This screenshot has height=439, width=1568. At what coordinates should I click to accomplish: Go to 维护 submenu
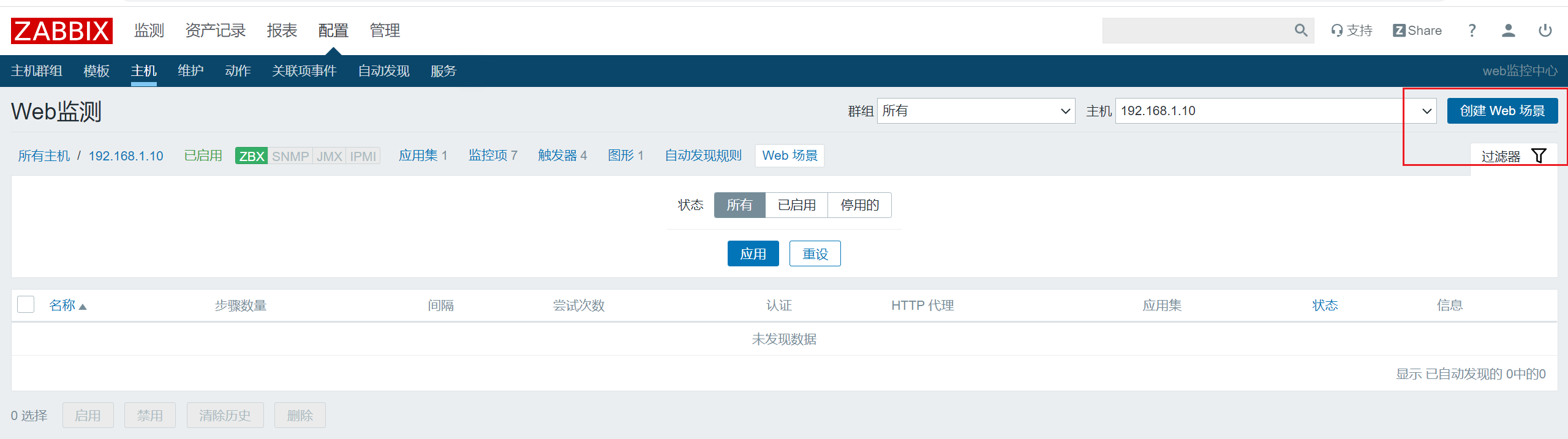tap(190, 71)
